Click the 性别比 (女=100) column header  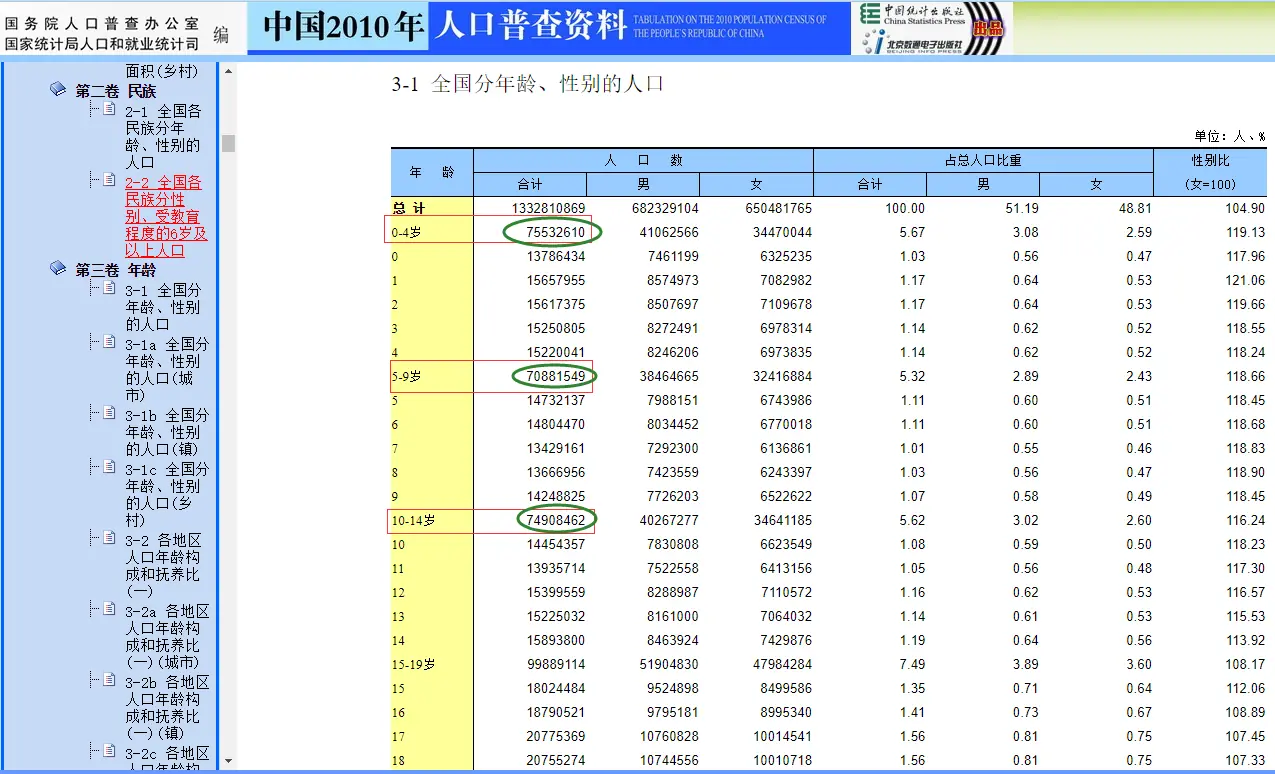click(1210, 172)
